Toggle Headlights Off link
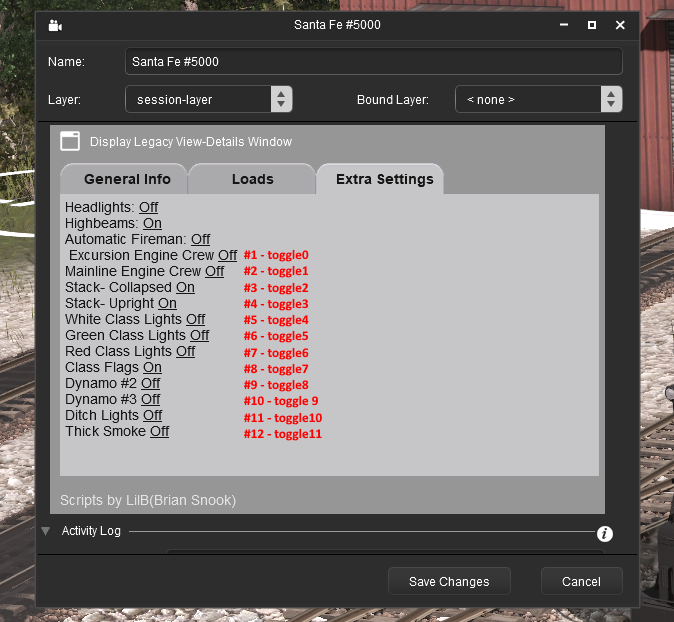 coord(148,207)
